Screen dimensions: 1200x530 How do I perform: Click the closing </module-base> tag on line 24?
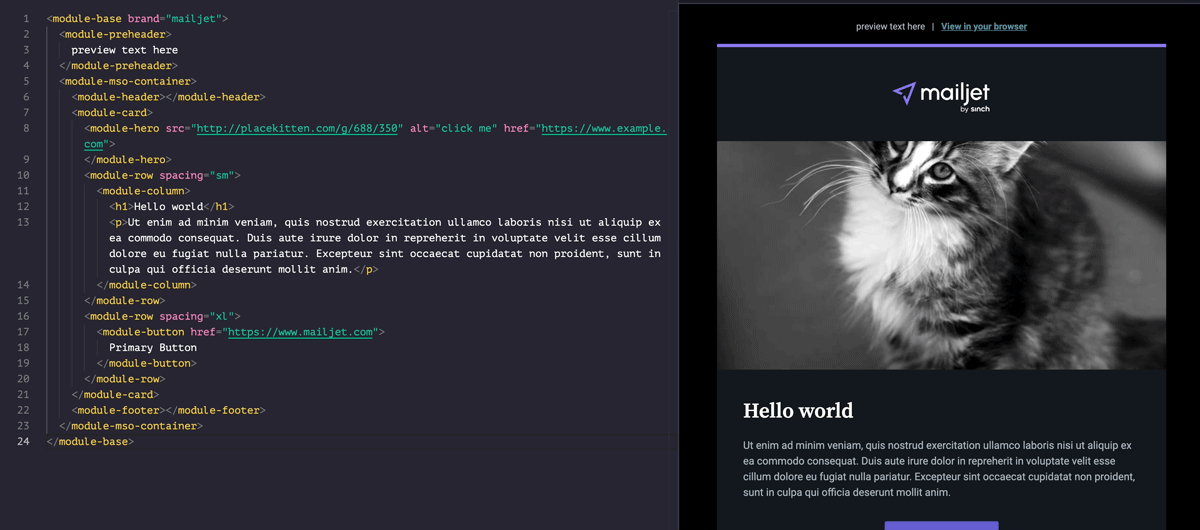click(90, 441)
